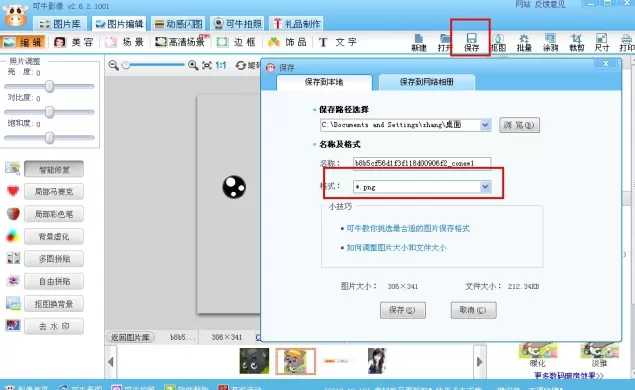The width and height of the screenshot is (635, 390).
Task: Select the 编辑 edit section
Action: coord(22,42)
